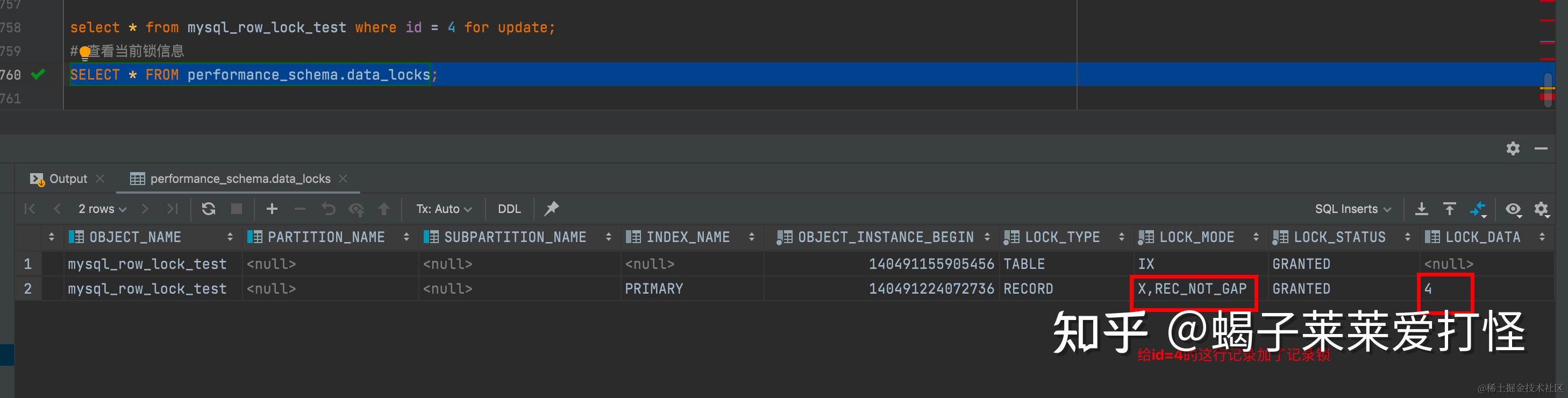Open the 2 rows page size dropdown
Image resolution: width=1568 pixels, height=398 pixels.
point(102,209)
